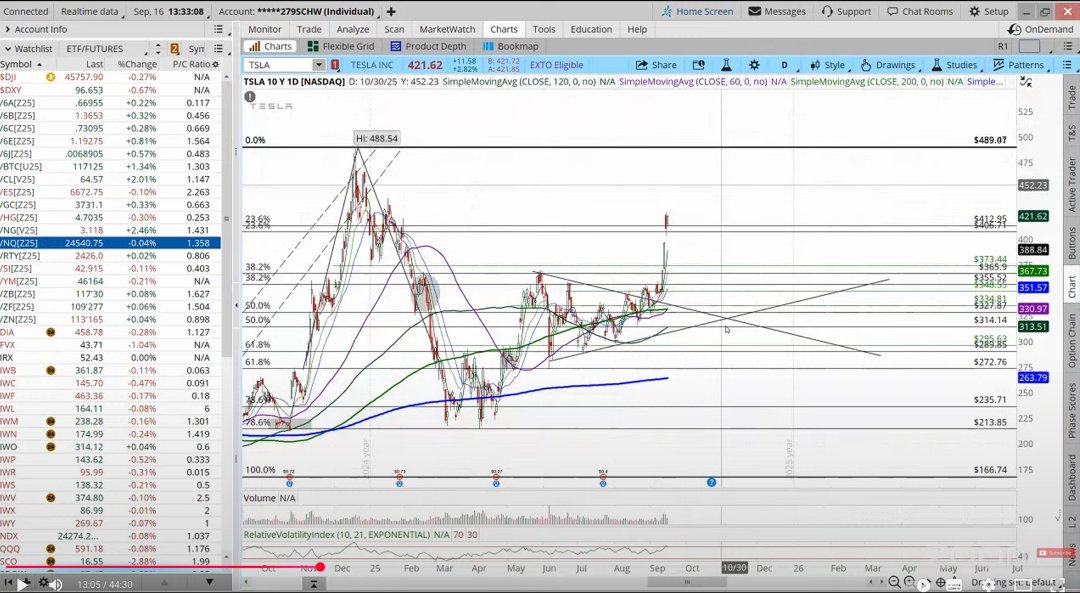The image size is (1080, 593).
Task: Open the flask Edit Studies icon
Action: point(726,65)
